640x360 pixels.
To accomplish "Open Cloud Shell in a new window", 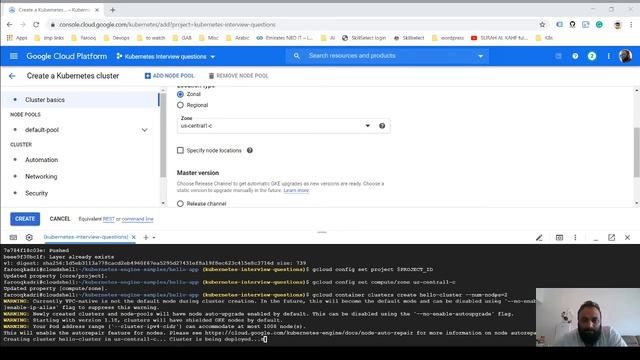I will pos(611,238).
